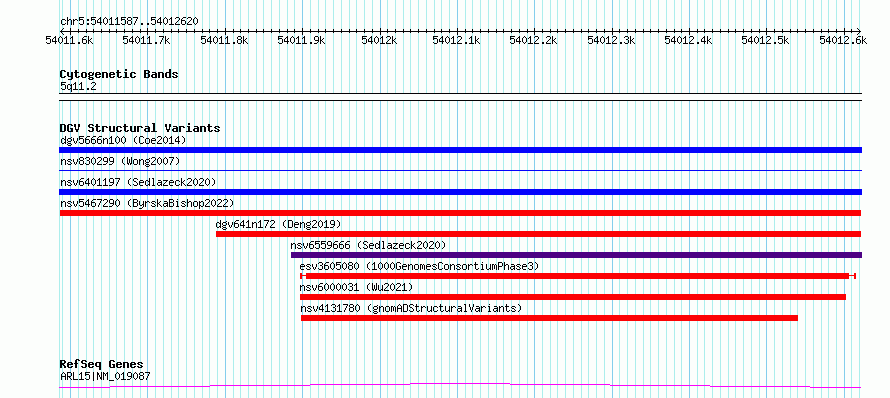Click the 54011.8k ruler tick label

pos(224,40)
